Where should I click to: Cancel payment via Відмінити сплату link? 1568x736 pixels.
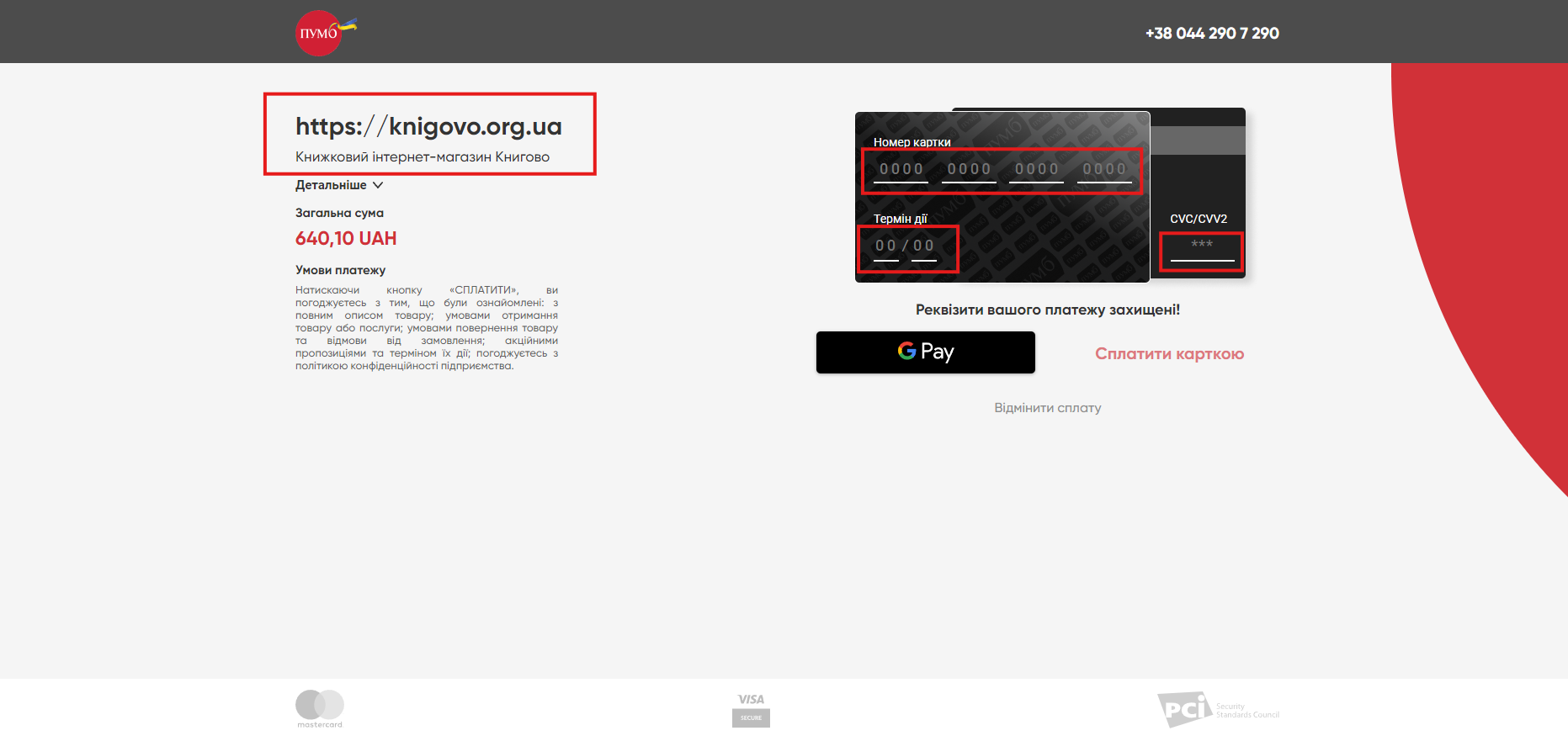[1047, 408]
